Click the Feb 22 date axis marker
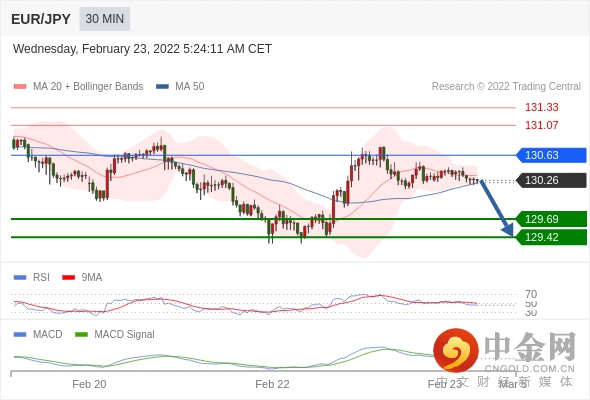590x400 pixels. click(272, 384)
